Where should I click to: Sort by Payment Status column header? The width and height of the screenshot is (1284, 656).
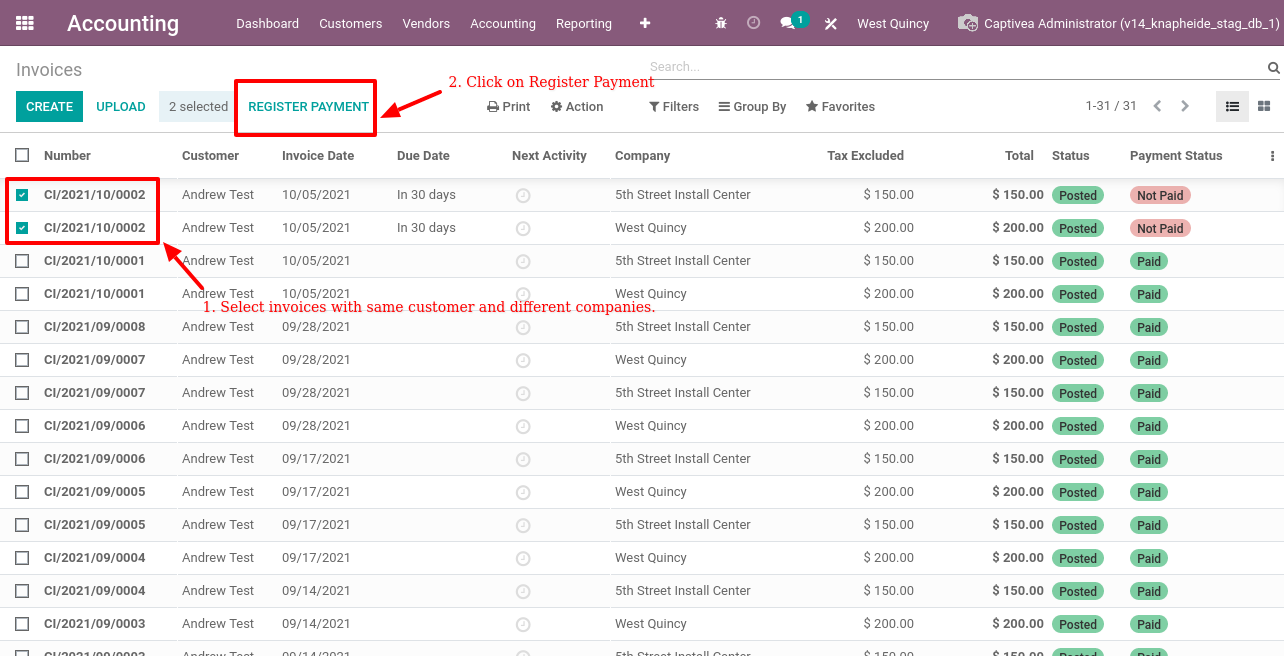(x=1176, y=156)
